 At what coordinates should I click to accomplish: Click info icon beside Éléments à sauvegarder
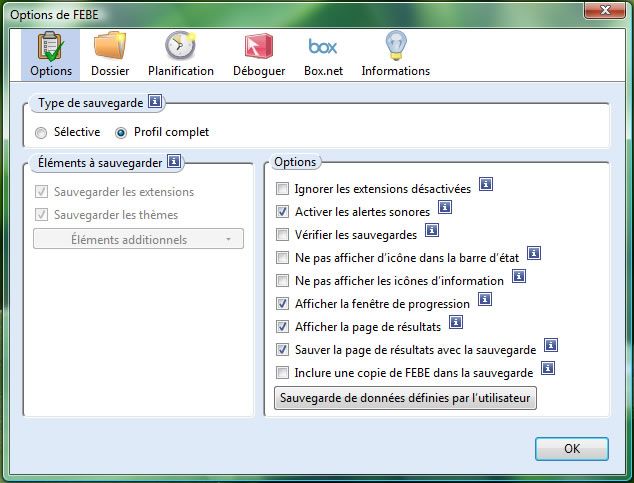pyautogui.click(x=174, y=161)
